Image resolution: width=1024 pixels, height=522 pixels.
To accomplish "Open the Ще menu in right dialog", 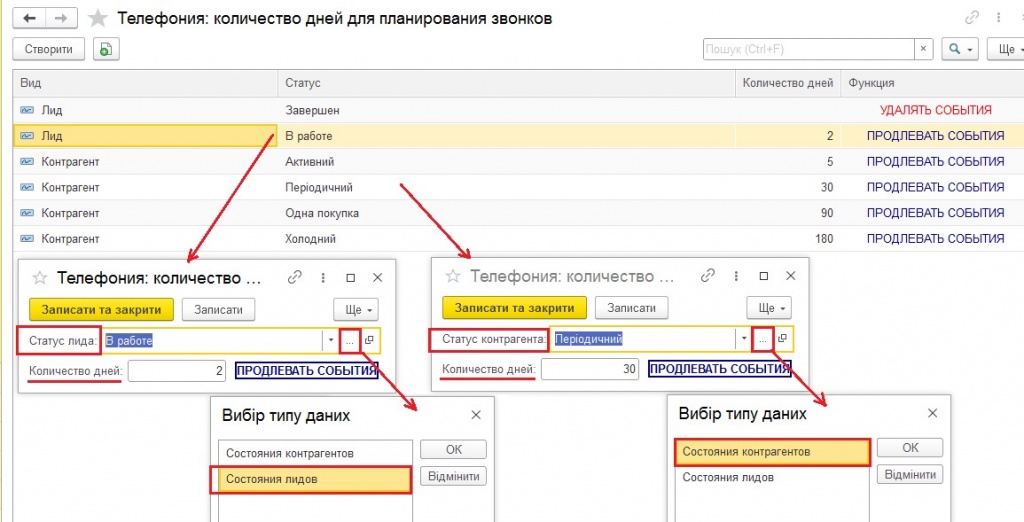I will (768, 308).
